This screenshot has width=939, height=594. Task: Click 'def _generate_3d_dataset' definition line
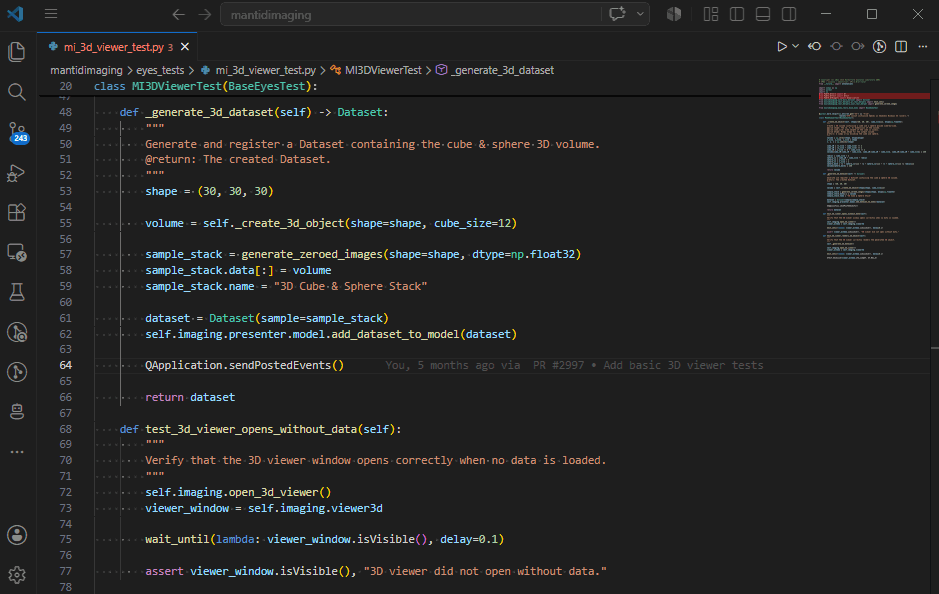(x=254, y=112)
